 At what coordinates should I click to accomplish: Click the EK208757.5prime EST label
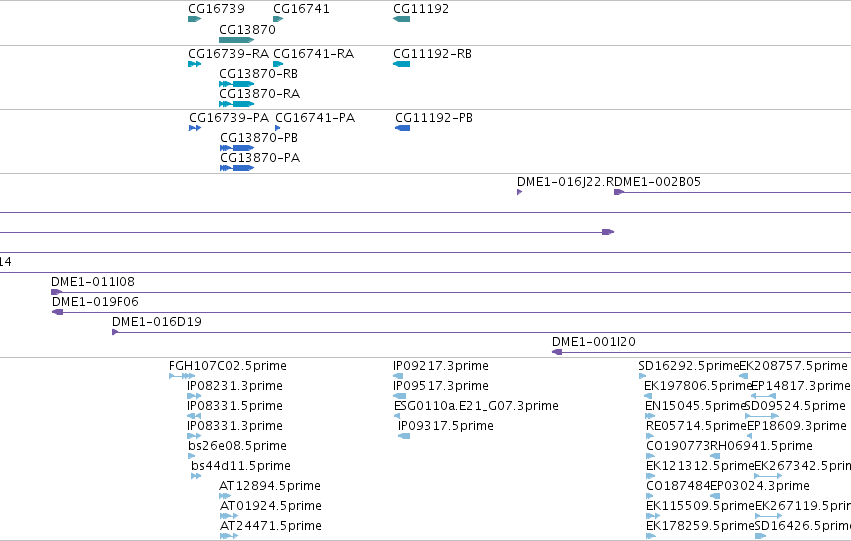[793, 366]
